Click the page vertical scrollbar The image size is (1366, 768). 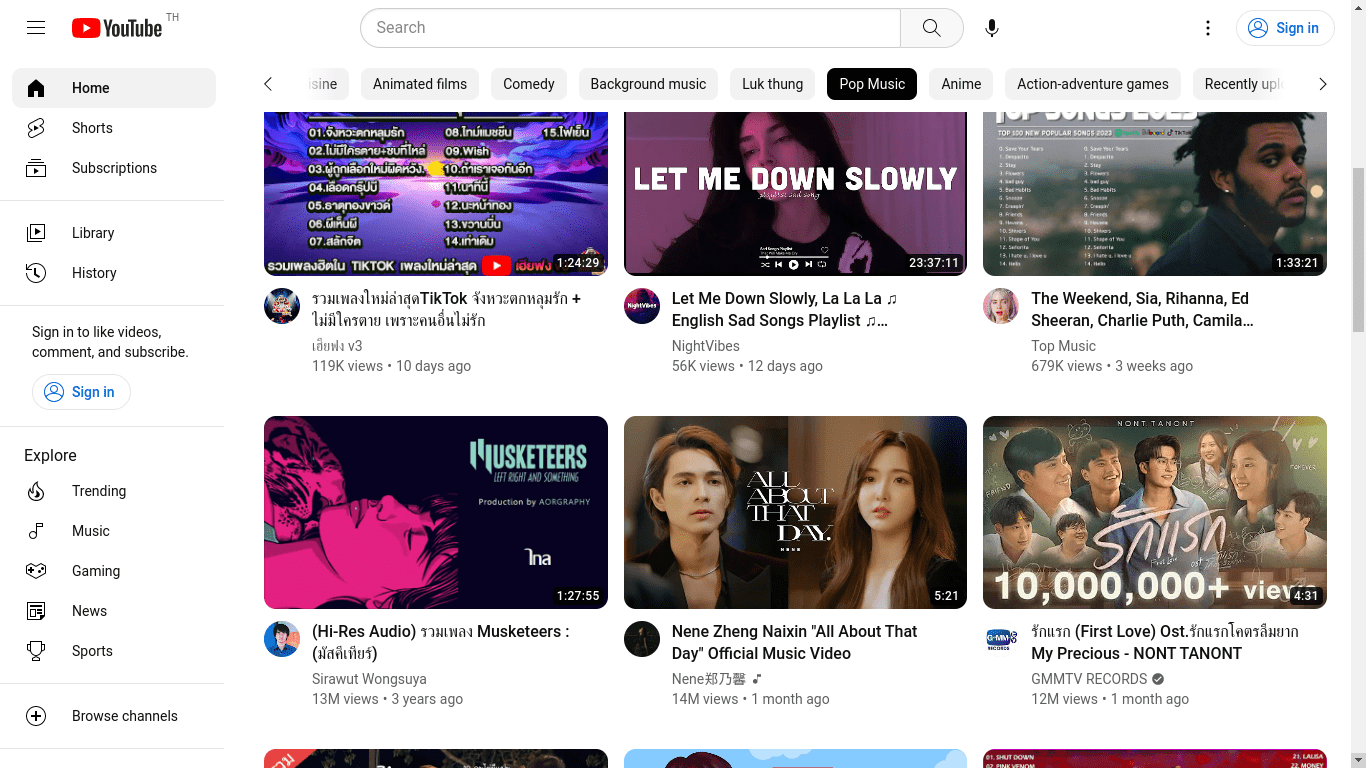tap(1358, 251)
